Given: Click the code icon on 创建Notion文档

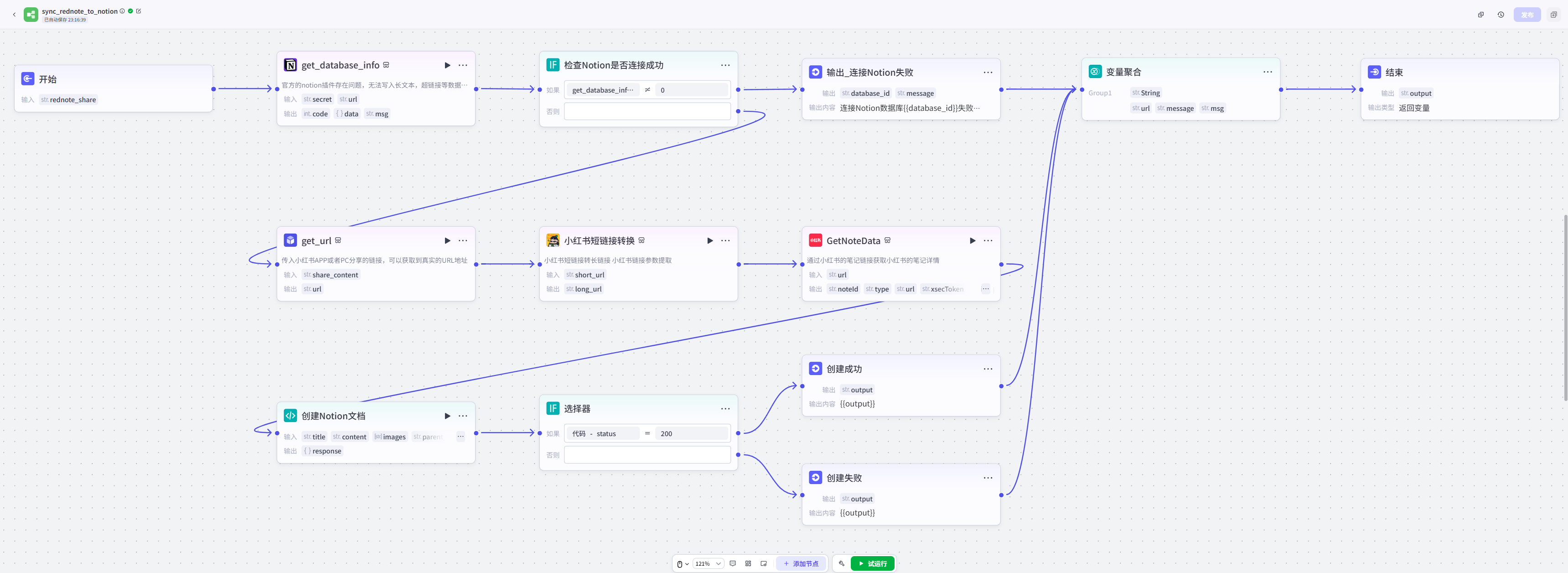Looking at the screenshot, I should click(290, 416).
